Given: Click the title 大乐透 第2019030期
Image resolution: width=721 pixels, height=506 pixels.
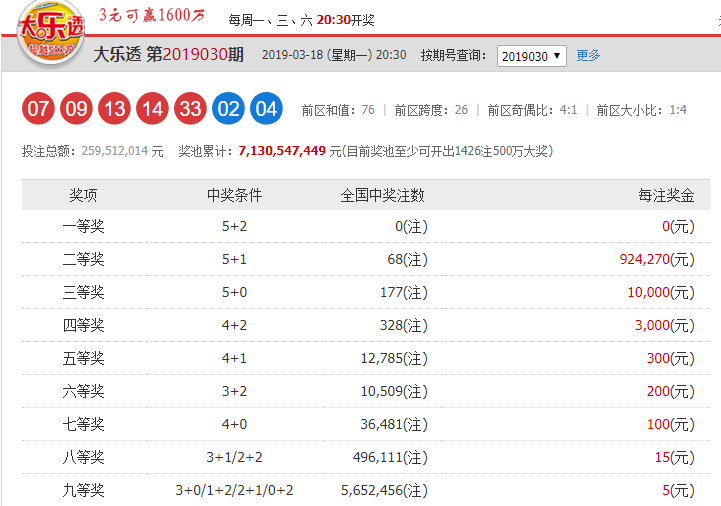Looking at the screenshot, I should click(x=168, y=55).
